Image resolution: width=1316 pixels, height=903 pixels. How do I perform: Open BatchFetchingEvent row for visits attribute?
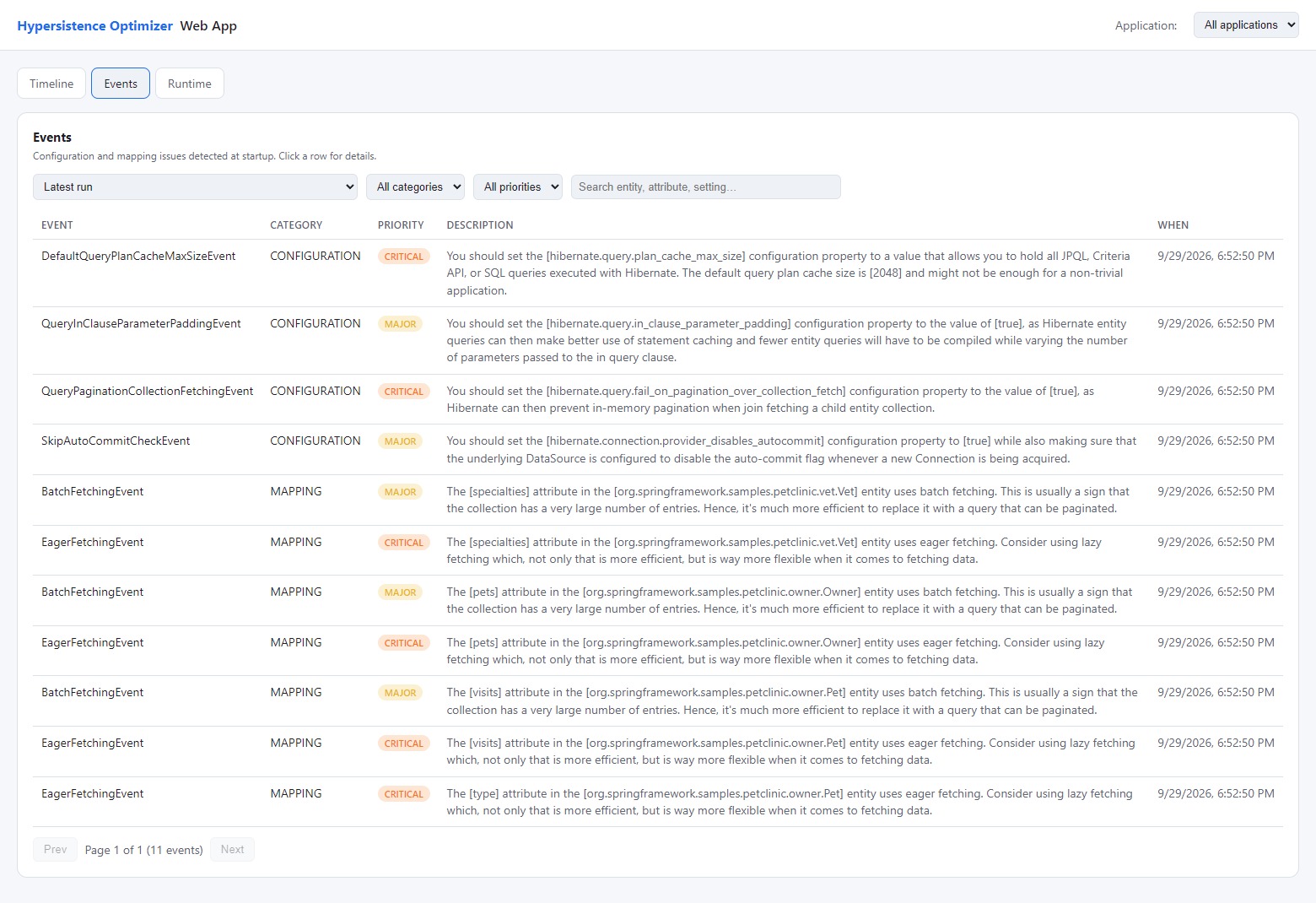[x=658, y=701]
